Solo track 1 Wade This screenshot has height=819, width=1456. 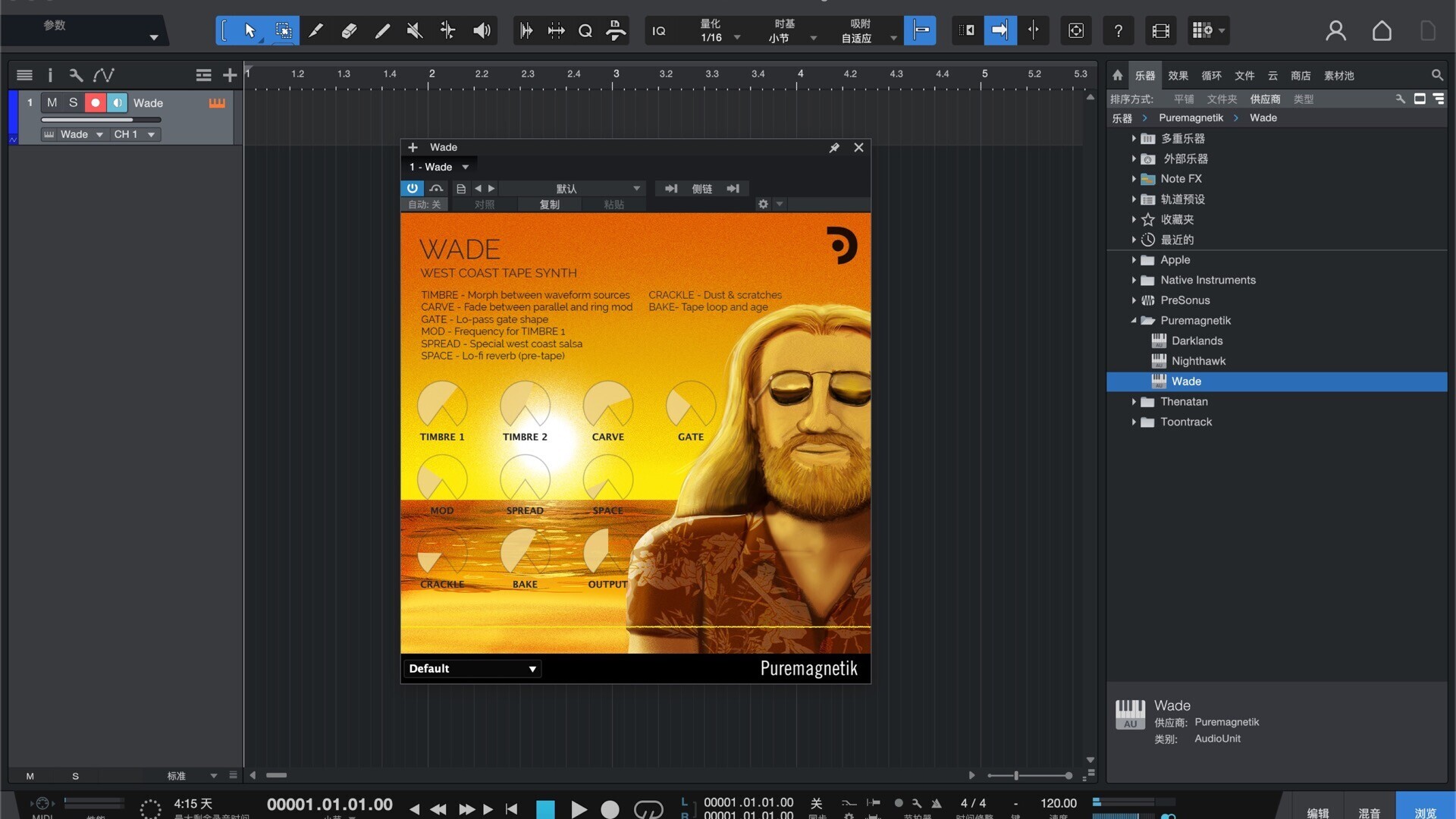(x=74, y=102)
